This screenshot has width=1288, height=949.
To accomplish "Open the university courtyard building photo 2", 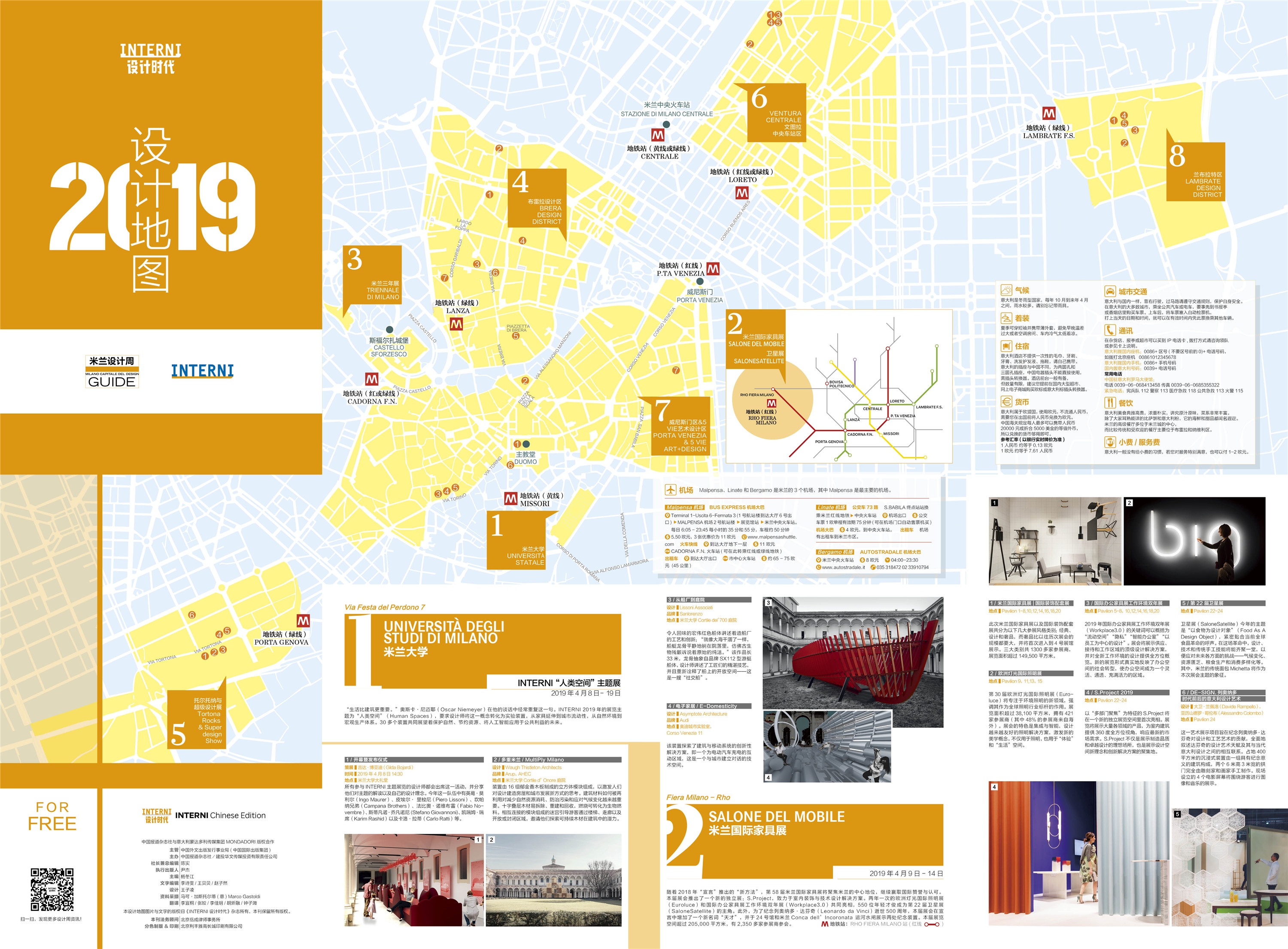I will 553,880.
